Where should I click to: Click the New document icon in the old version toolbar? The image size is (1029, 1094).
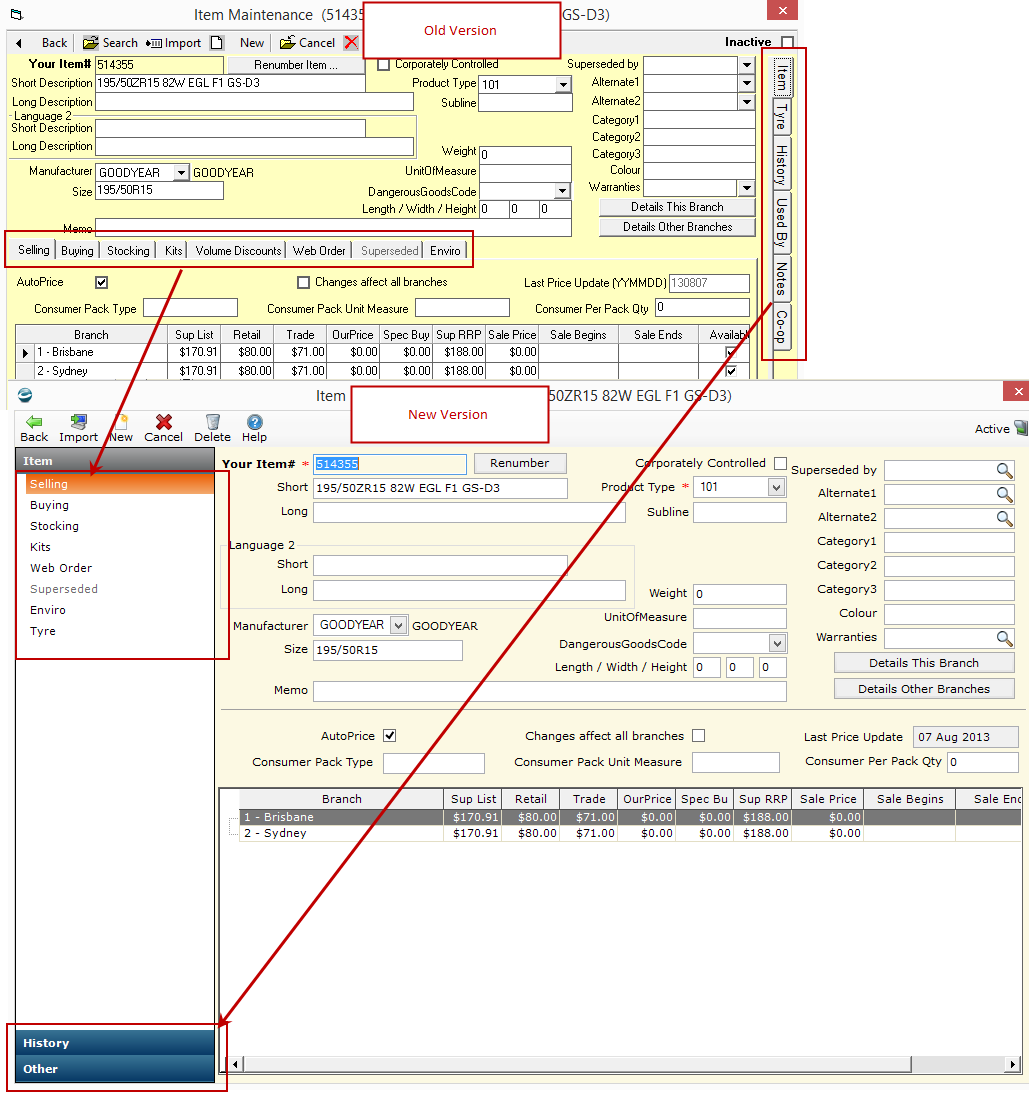tap(217, 43)
